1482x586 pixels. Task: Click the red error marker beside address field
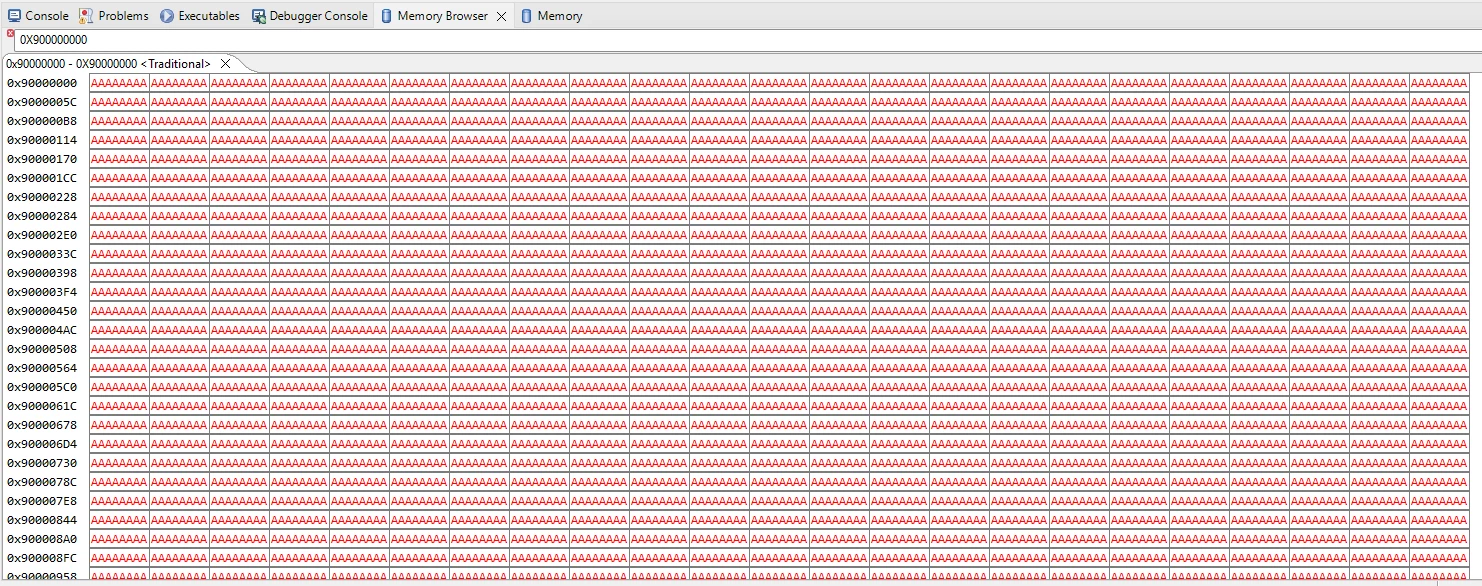click(x=10, y=34)
